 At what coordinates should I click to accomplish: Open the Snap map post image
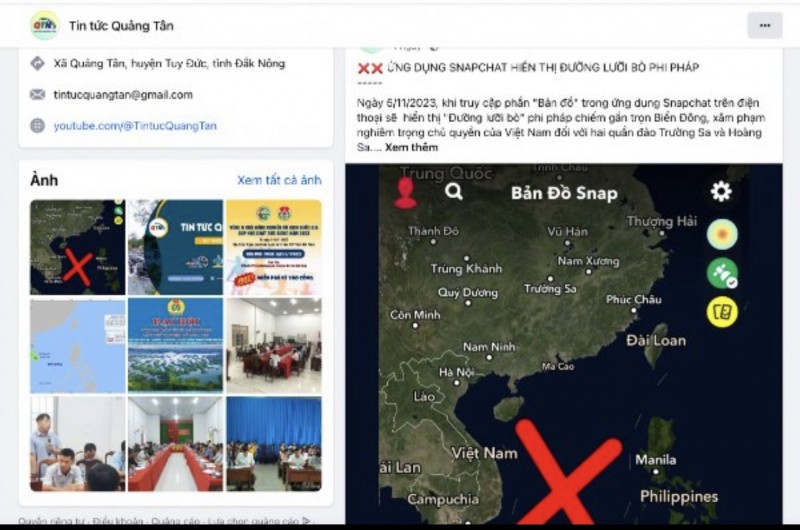point(564,344)
